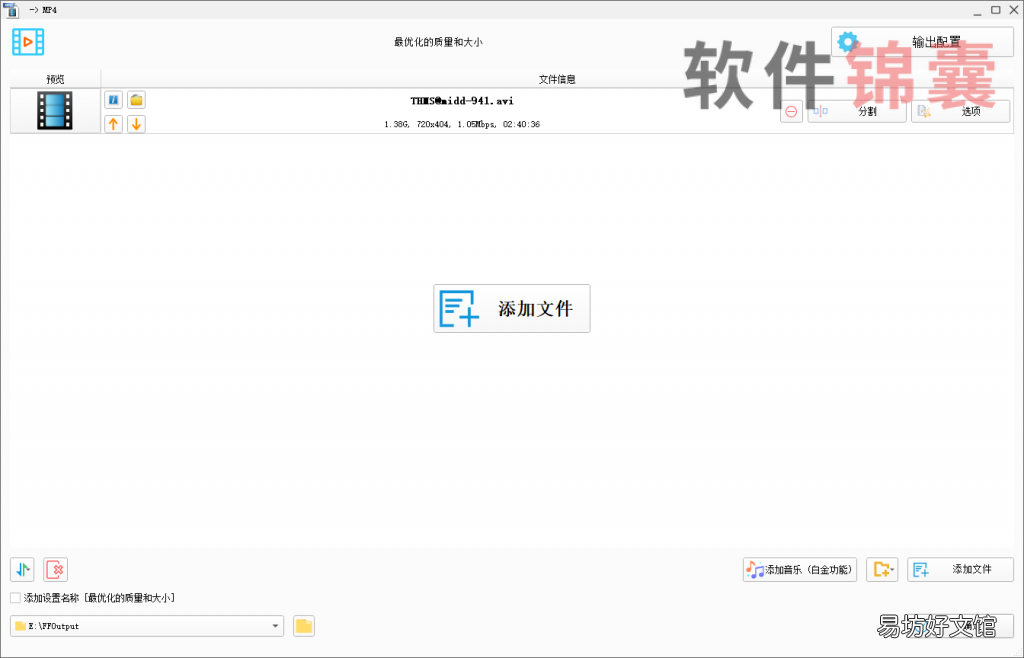Minimize the -> MP4 window
This screenshot has height=658, width=1024.
977,10
